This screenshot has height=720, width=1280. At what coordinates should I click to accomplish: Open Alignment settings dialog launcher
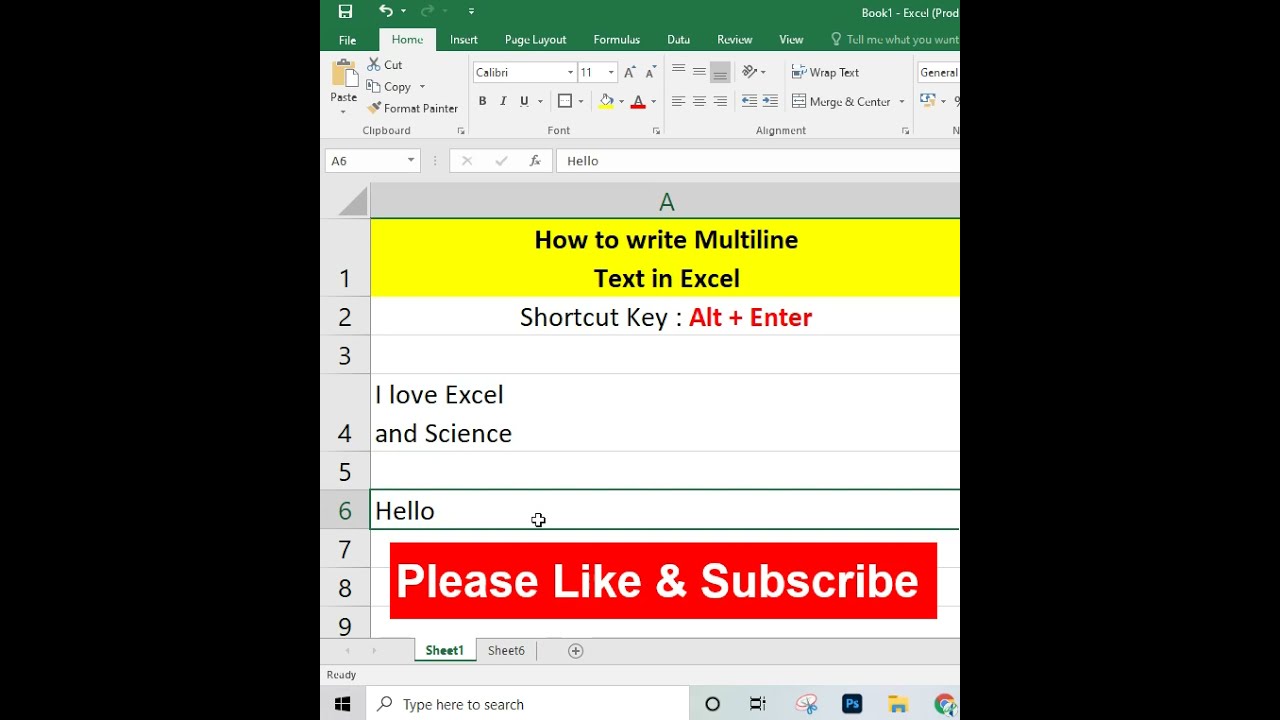coord(905,131)
